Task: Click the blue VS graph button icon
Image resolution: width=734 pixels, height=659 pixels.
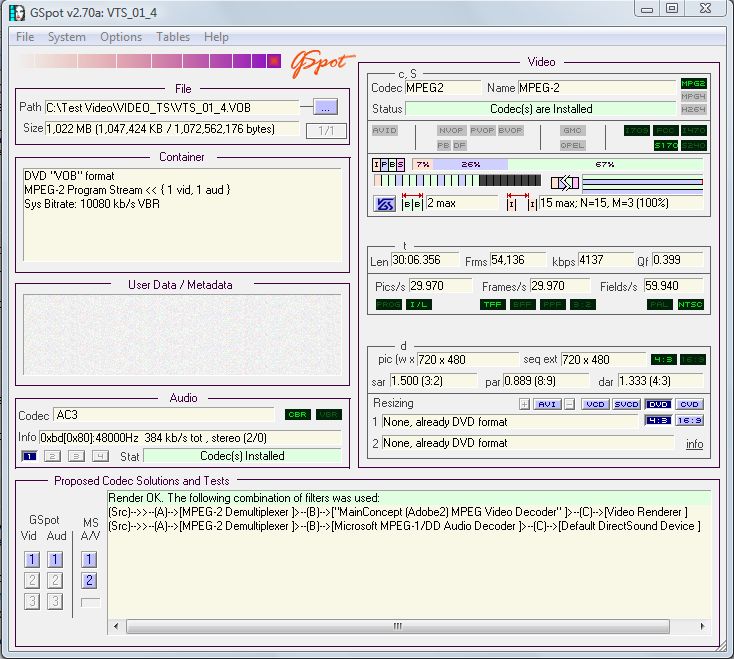Action: [x=385, y=204]
